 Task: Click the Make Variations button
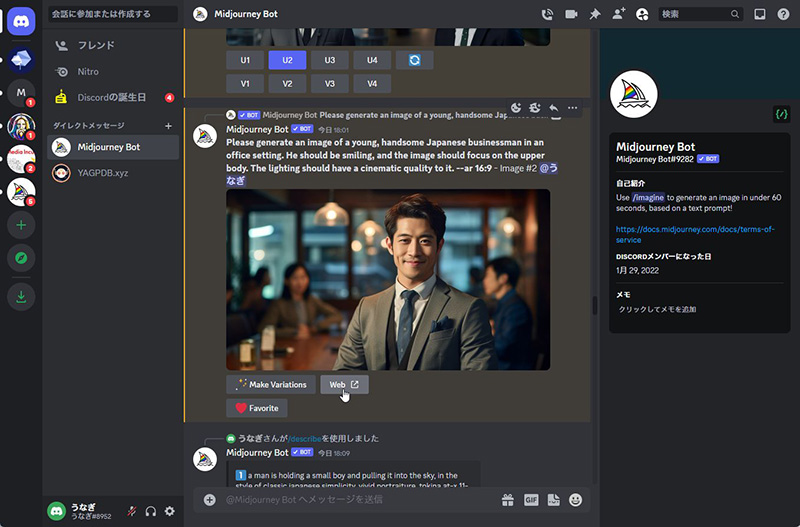(271, 384)
